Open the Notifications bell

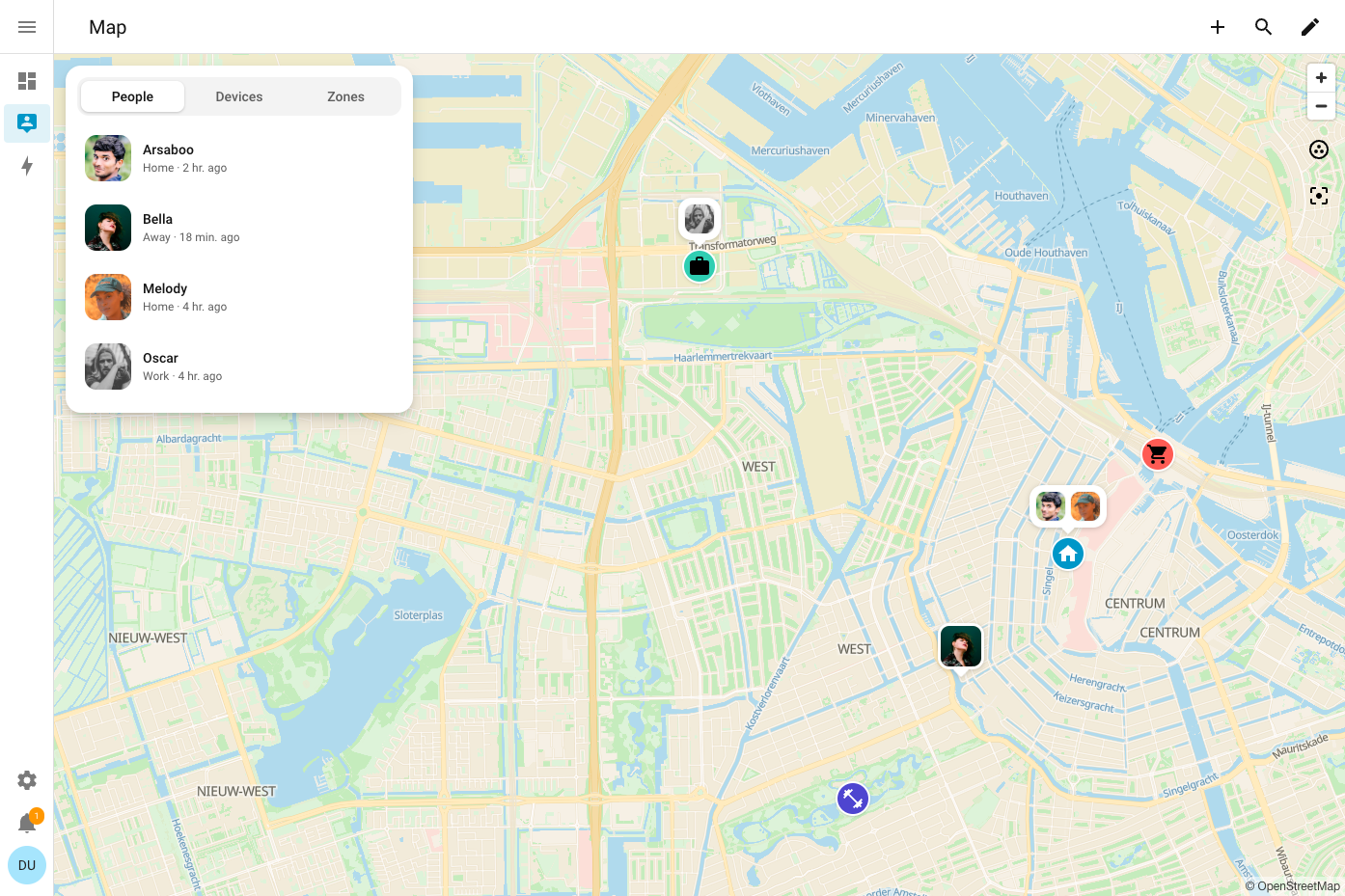click(27, 823)
